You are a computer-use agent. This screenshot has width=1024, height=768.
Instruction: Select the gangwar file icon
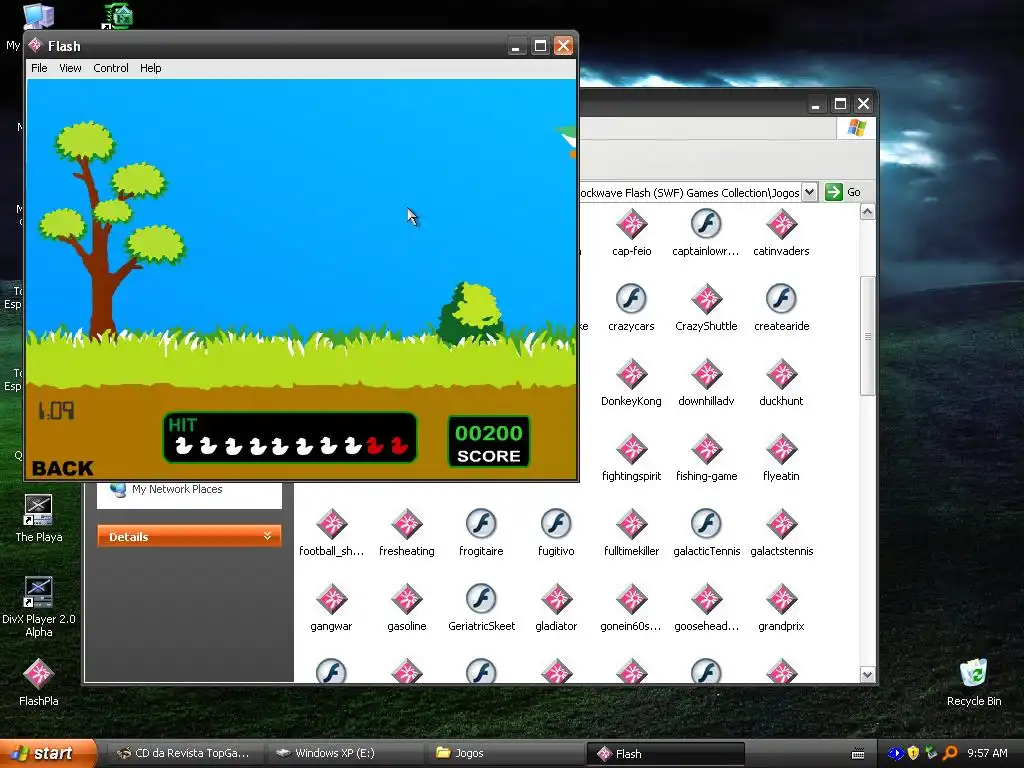[331, 600]
